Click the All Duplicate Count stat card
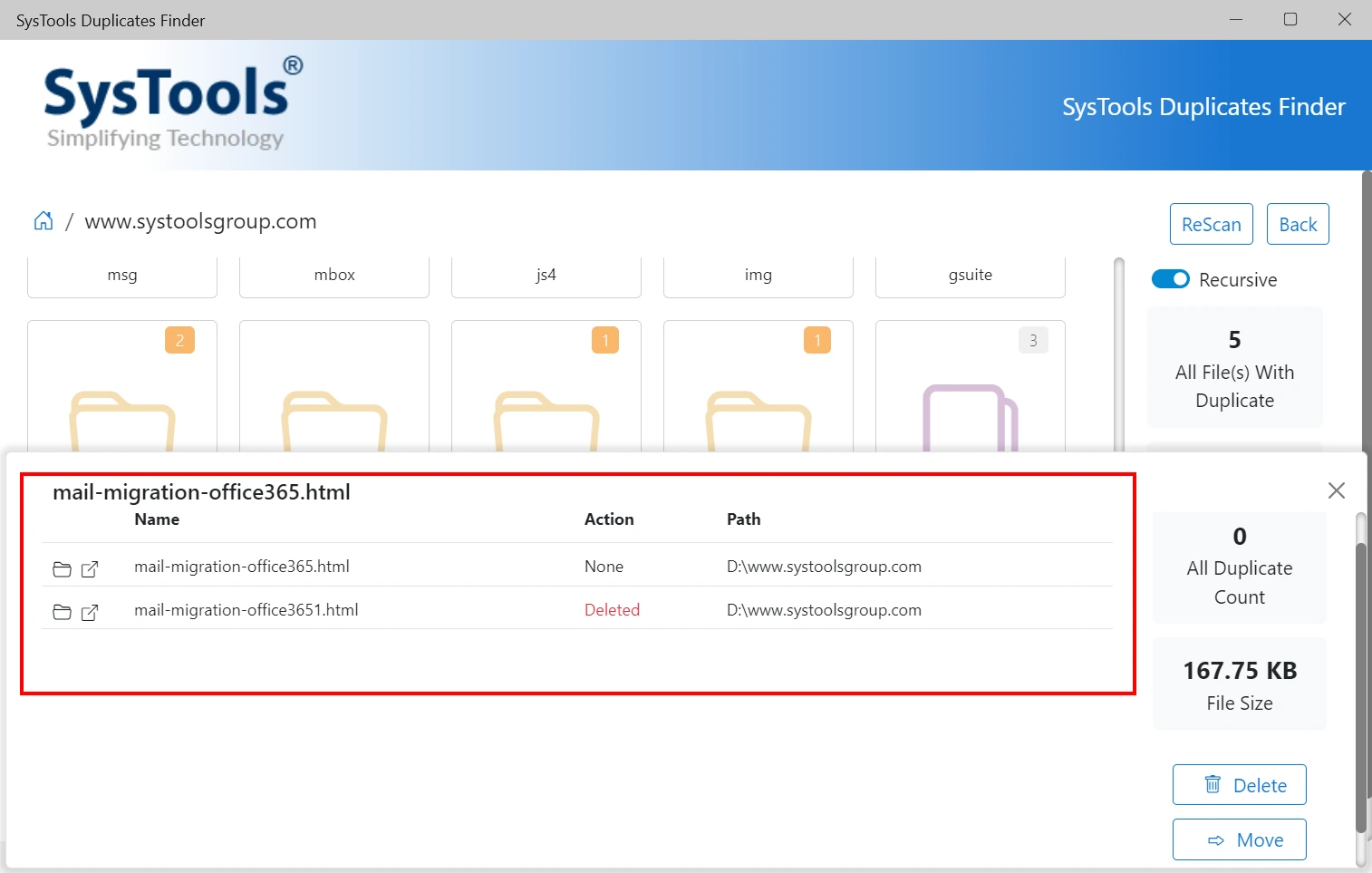Image resolution: width=1372 pixels, height=873 pixels. point(1240,567)
